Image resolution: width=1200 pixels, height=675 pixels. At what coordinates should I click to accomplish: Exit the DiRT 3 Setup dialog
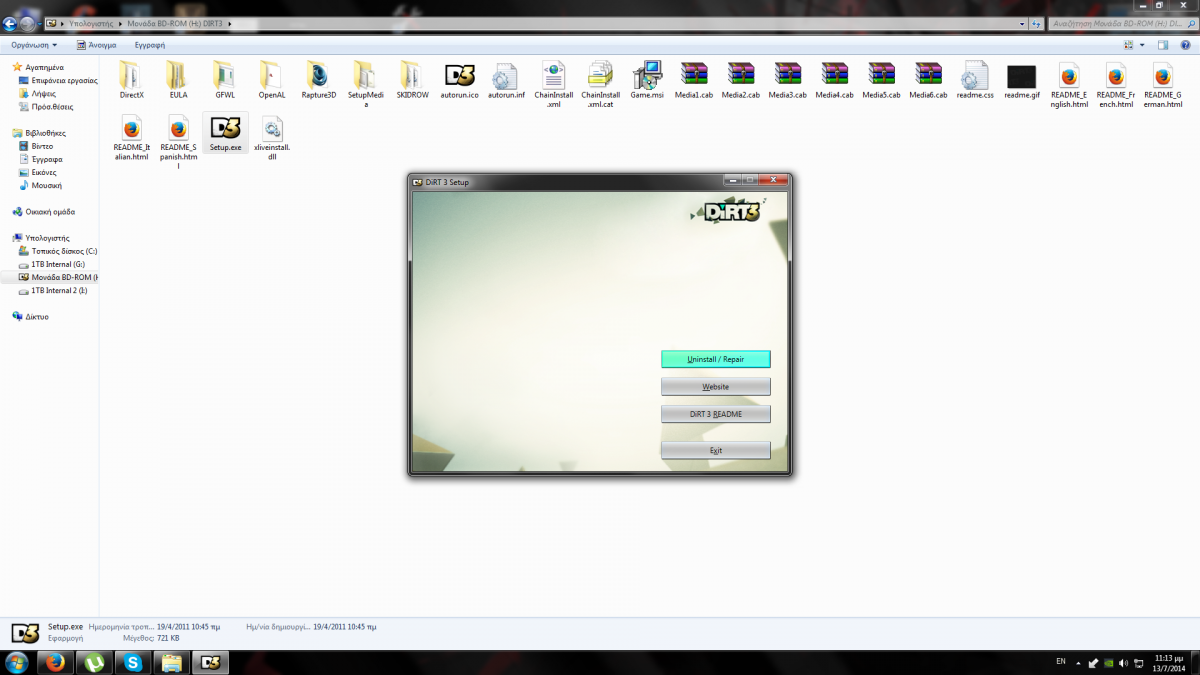point(716,450)
